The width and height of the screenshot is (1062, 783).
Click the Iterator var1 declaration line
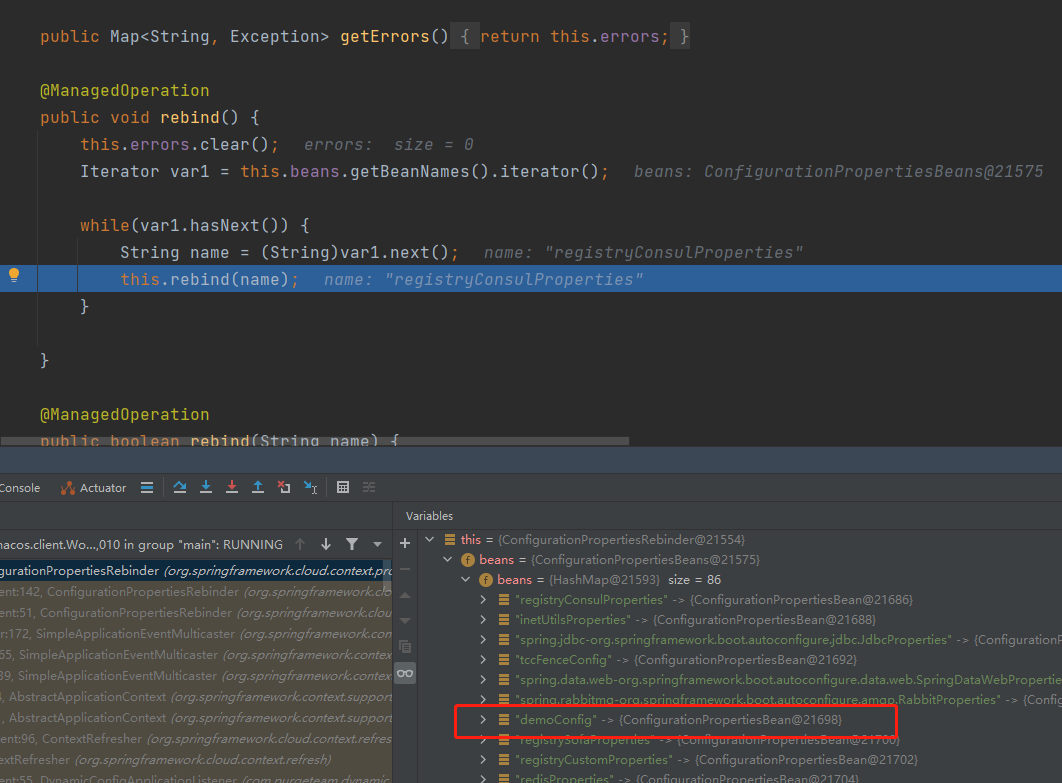344,172
